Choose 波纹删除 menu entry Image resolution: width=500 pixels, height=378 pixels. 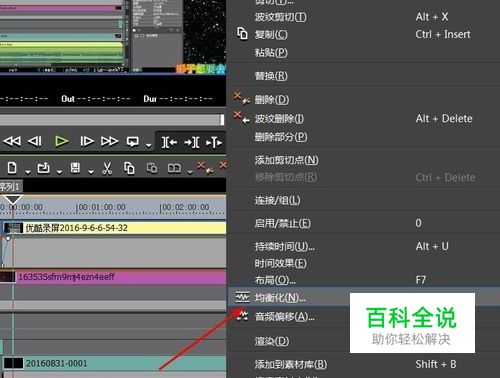pyautogui.click(x=363, y=118)
